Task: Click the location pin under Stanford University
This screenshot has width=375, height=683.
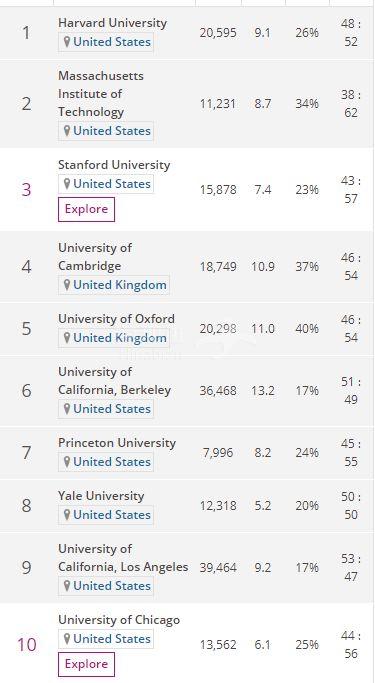Action: (67, 184)
